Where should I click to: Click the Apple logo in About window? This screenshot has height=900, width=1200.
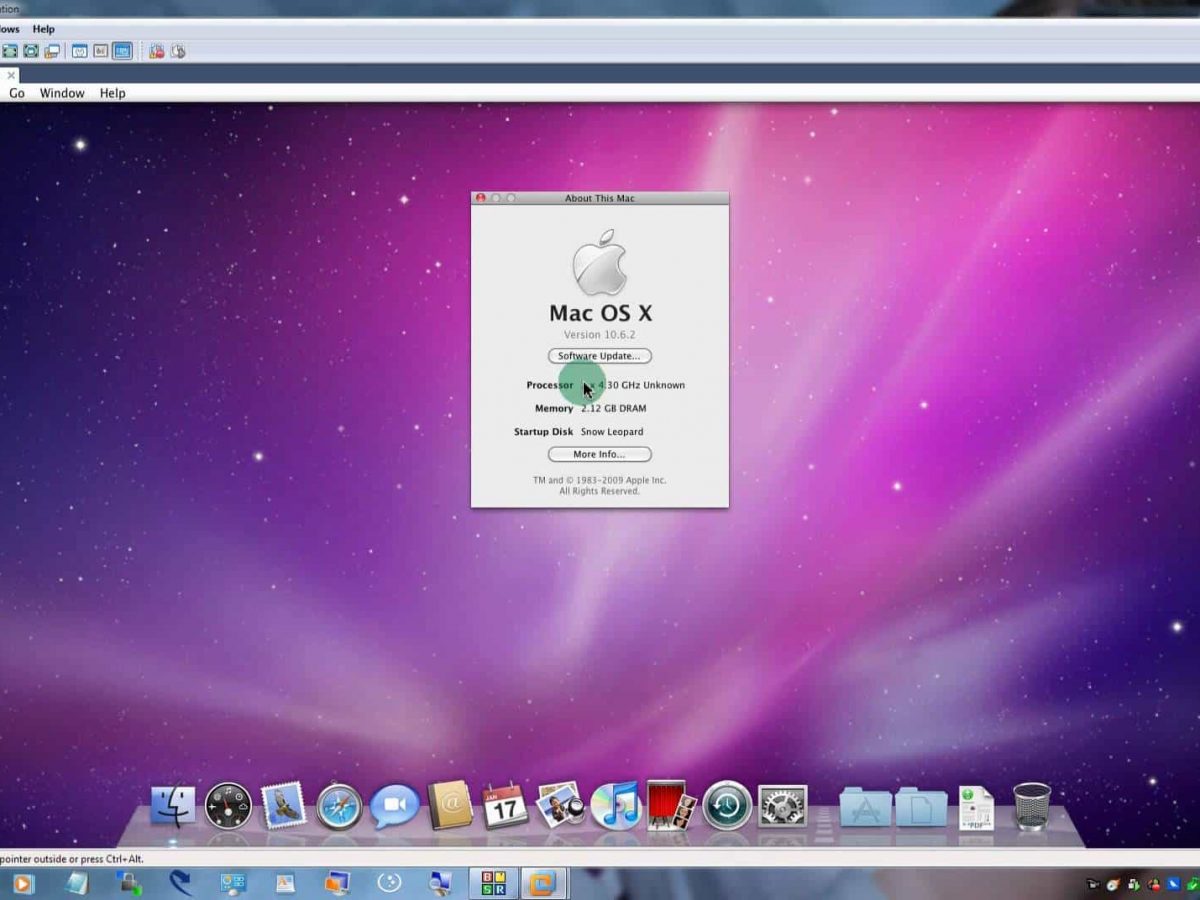[x=600, y=262]
